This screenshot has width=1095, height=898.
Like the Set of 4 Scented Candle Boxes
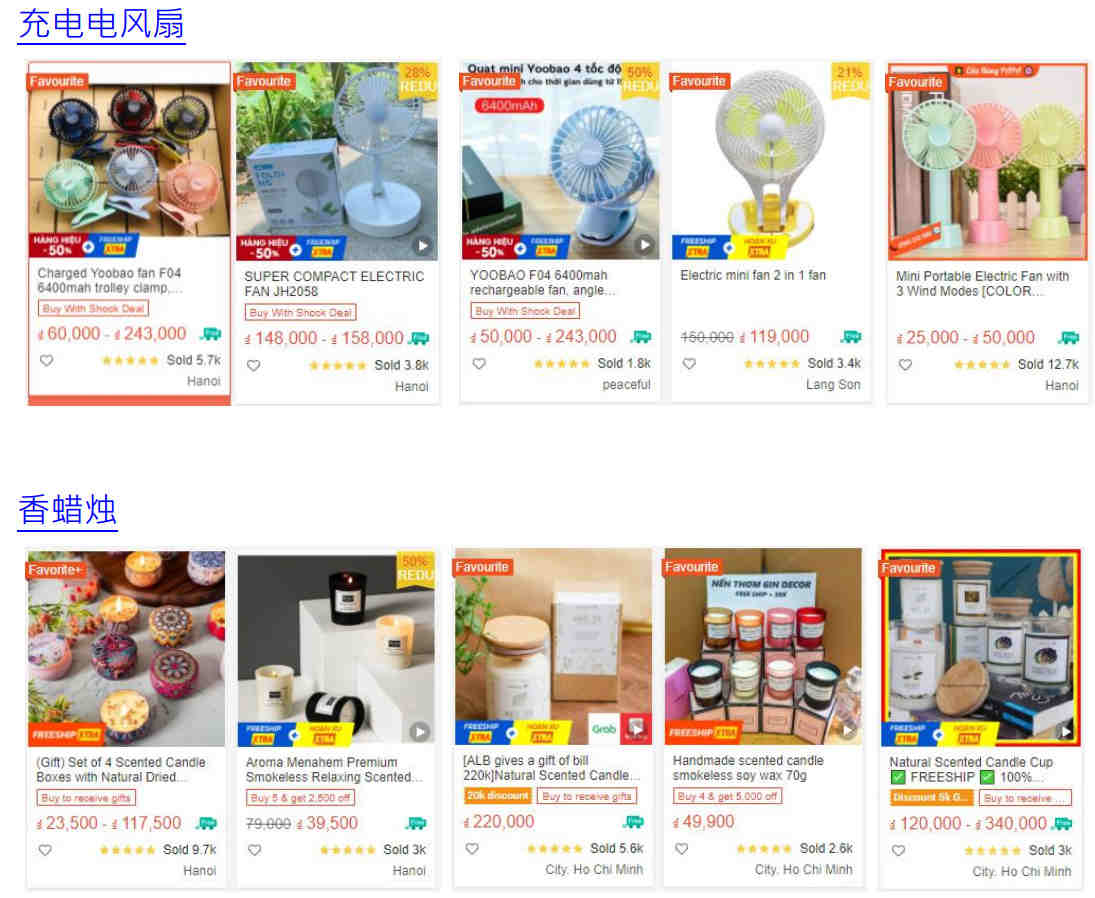pos(45,850)
